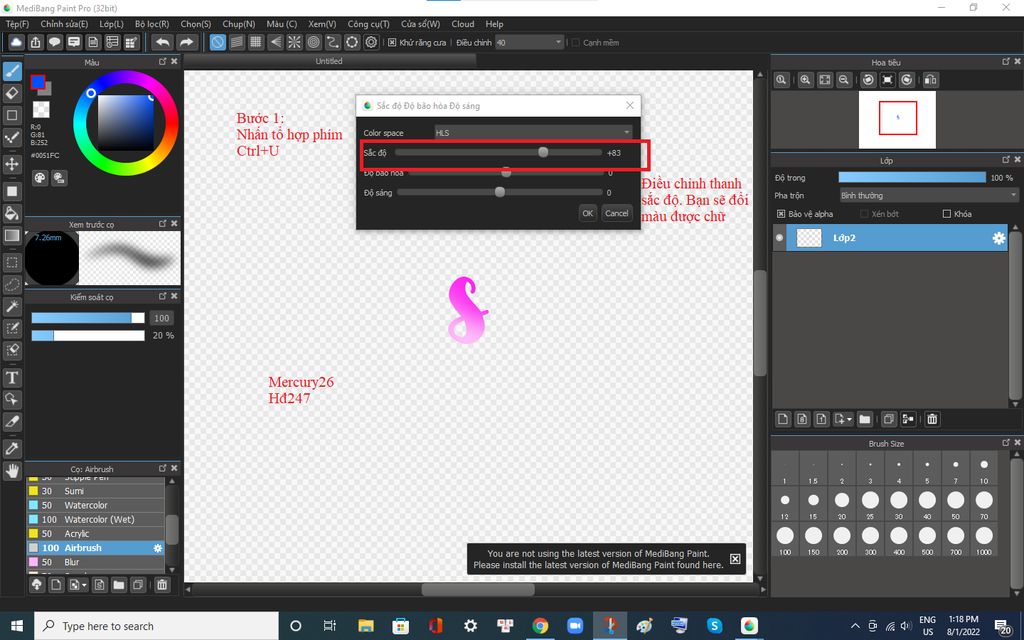
Task: Open Airbrush brush settings gear
Action: (157, 548)
